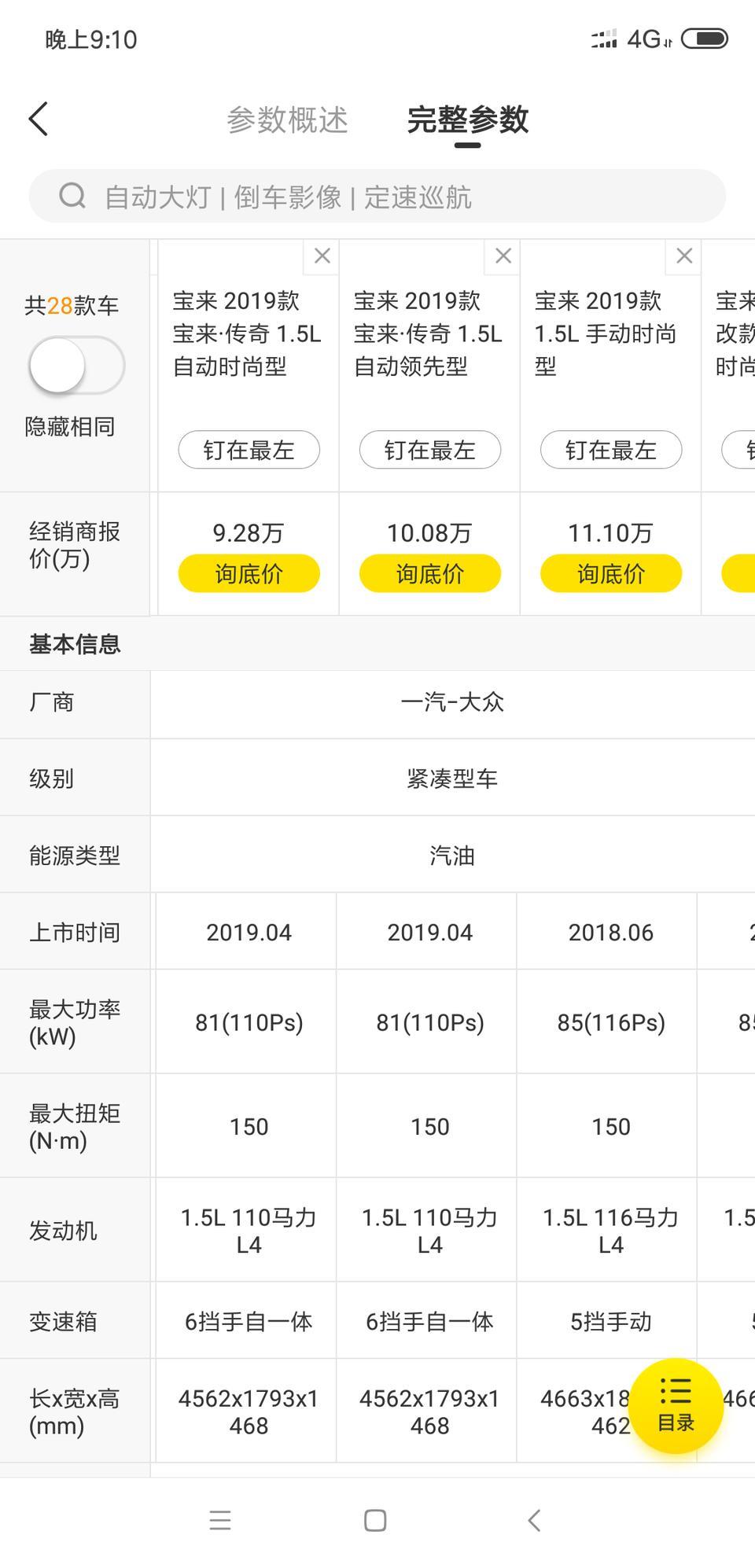755x1568 pixels.
Task: Tap the 11.10万 price
Action: (610, 533)
